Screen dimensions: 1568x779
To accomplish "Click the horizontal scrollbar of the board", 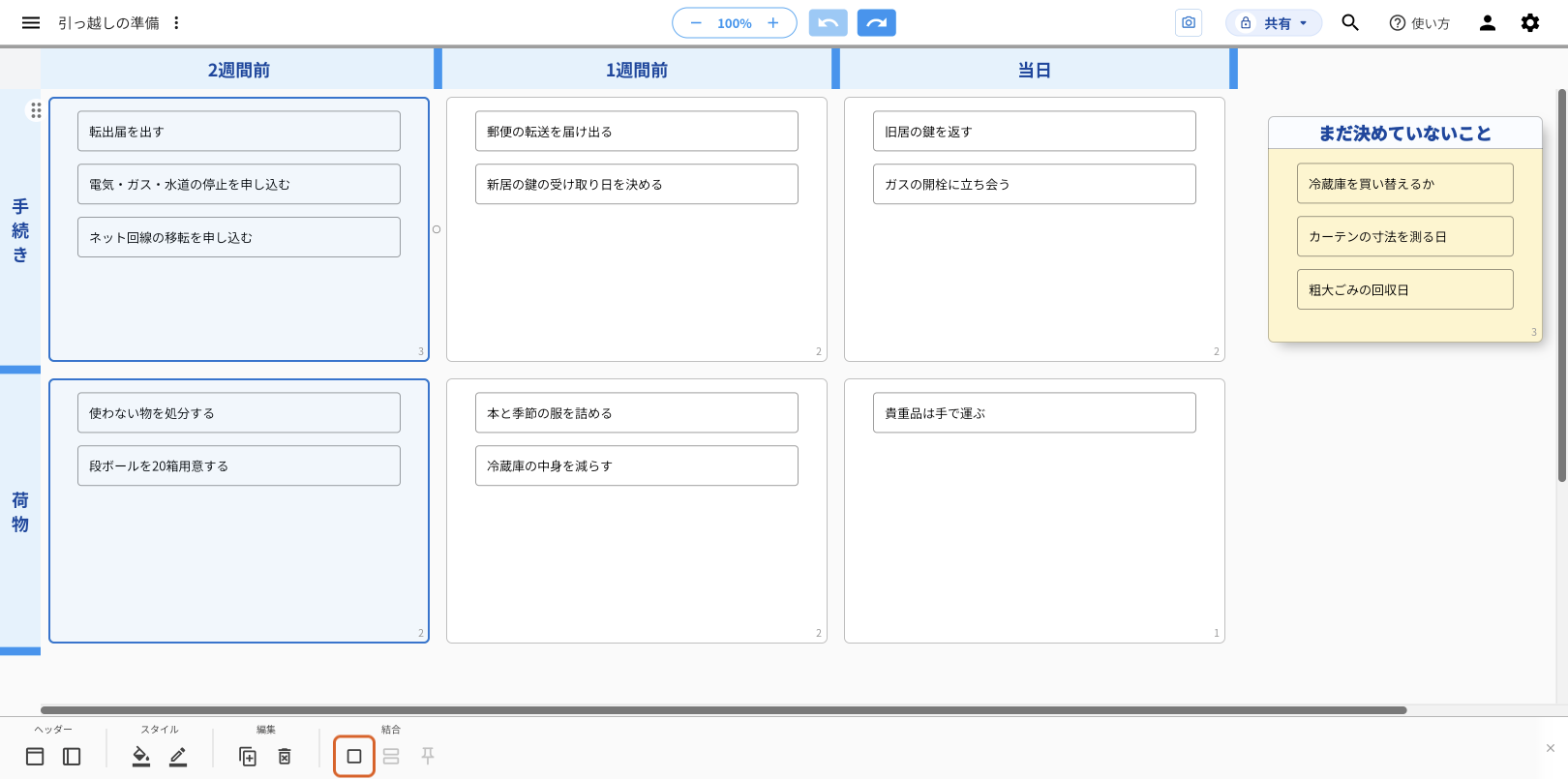I will 723,710.
